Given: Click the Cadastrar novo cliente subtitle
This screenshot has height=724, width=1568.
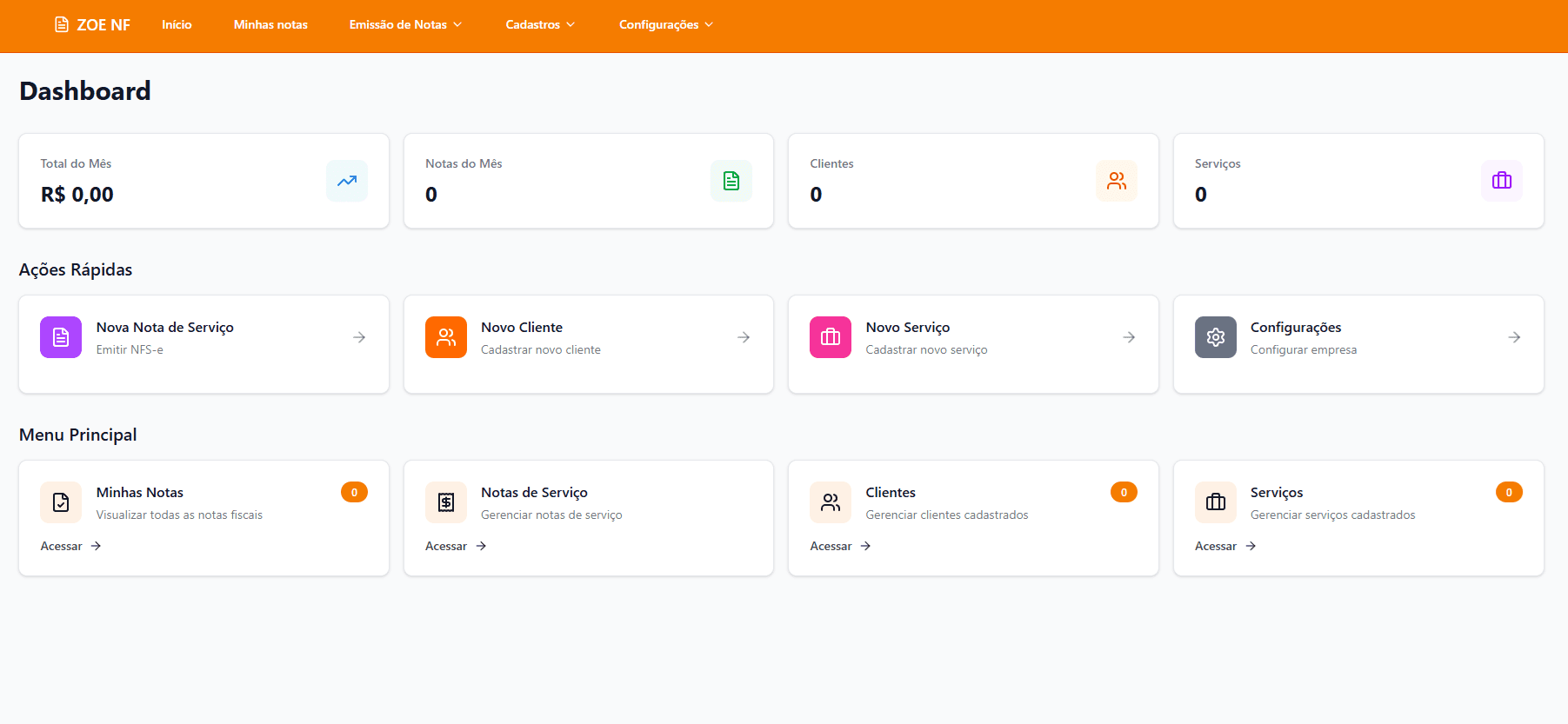Looking at the screenshot, I should pos(541,349).
